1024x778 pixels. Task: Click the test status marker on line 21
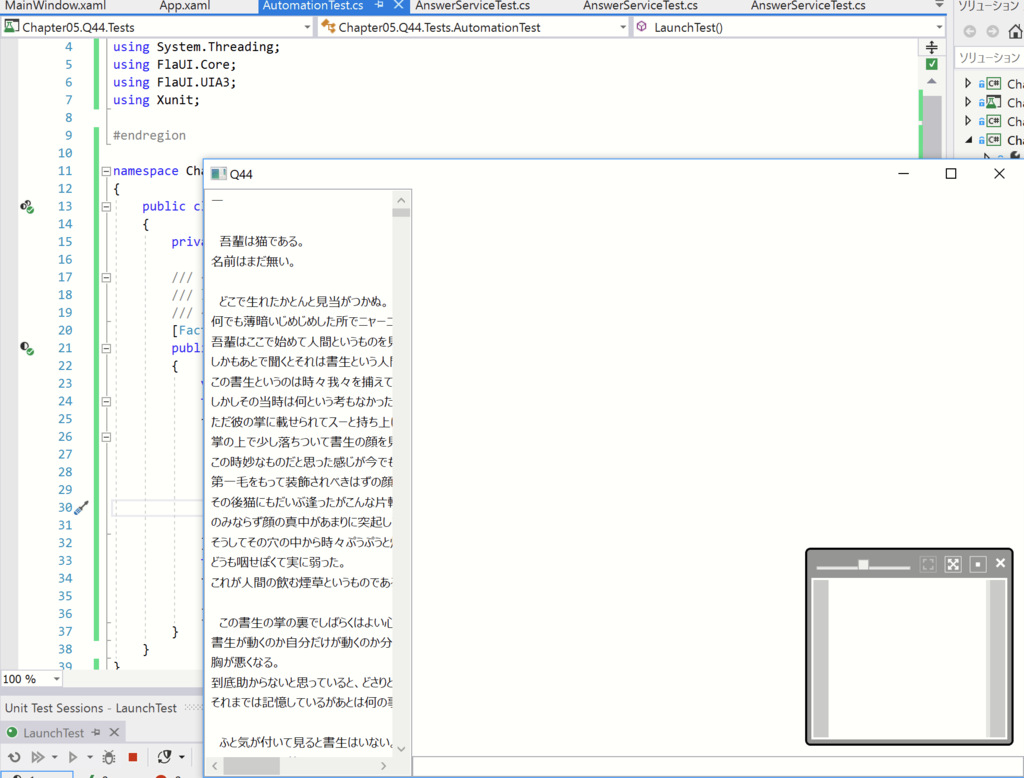[27, 348]
